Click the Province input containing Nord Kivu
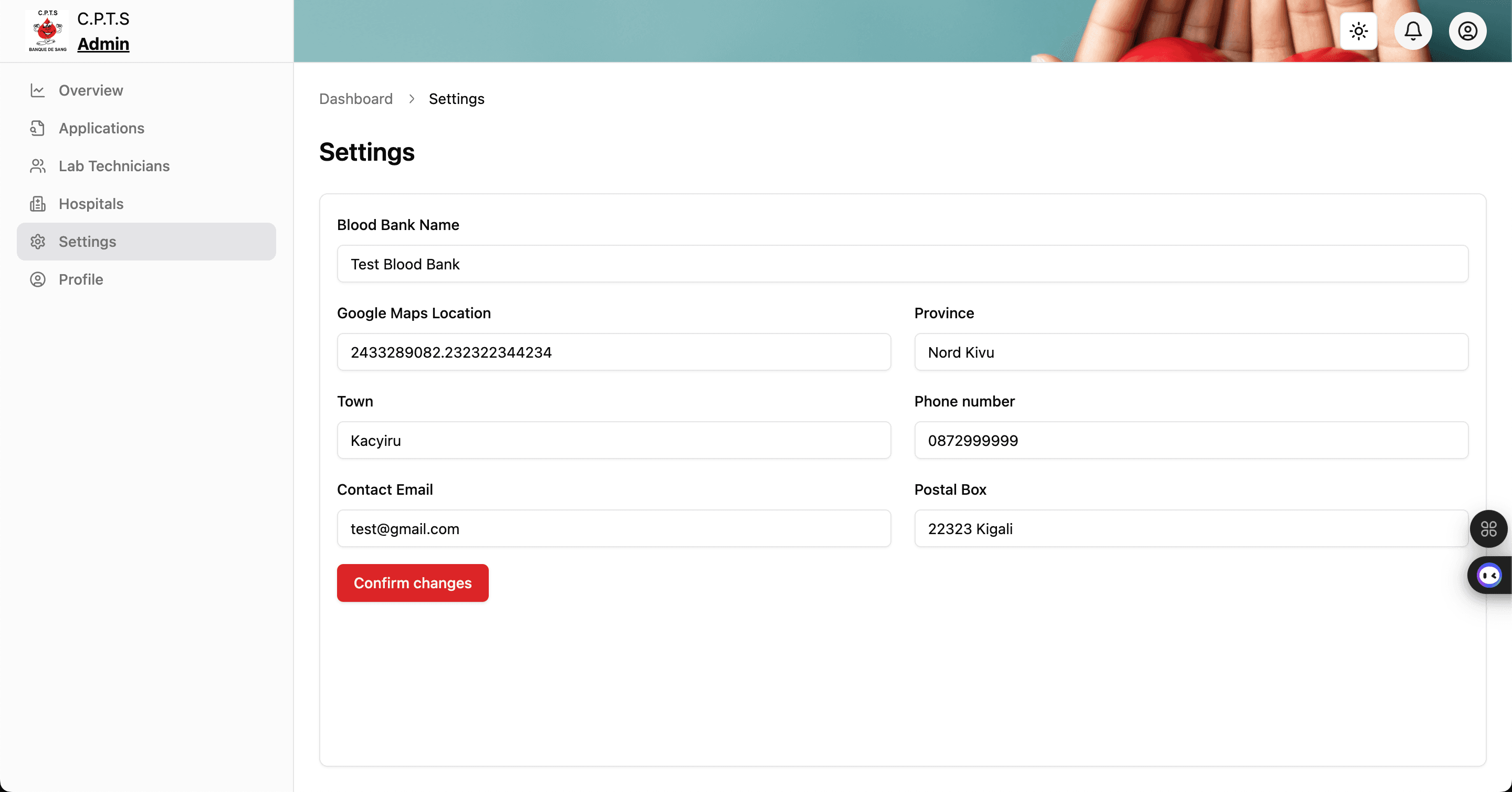The image size is (1512, 792). [1191, 352]
